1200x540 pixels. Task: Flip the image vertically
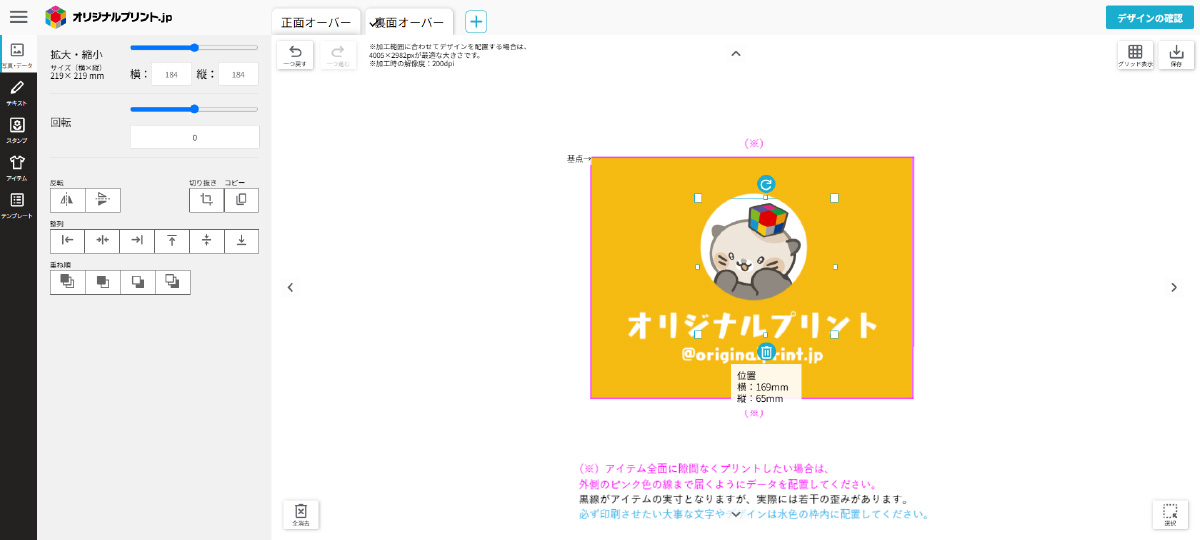(x=103, y=200)
